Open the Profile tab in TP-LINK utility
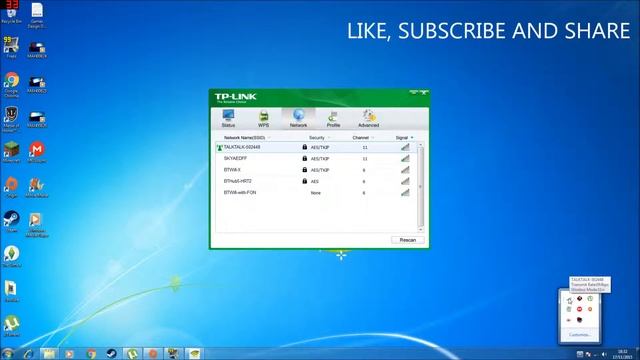This screenshot has width=640, height=360. click(x=333, y=119)
